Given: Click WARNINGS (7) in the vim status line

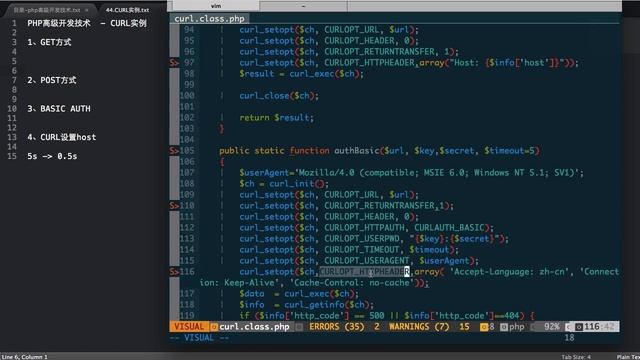Looking at the screenshot, I should 419,327.
